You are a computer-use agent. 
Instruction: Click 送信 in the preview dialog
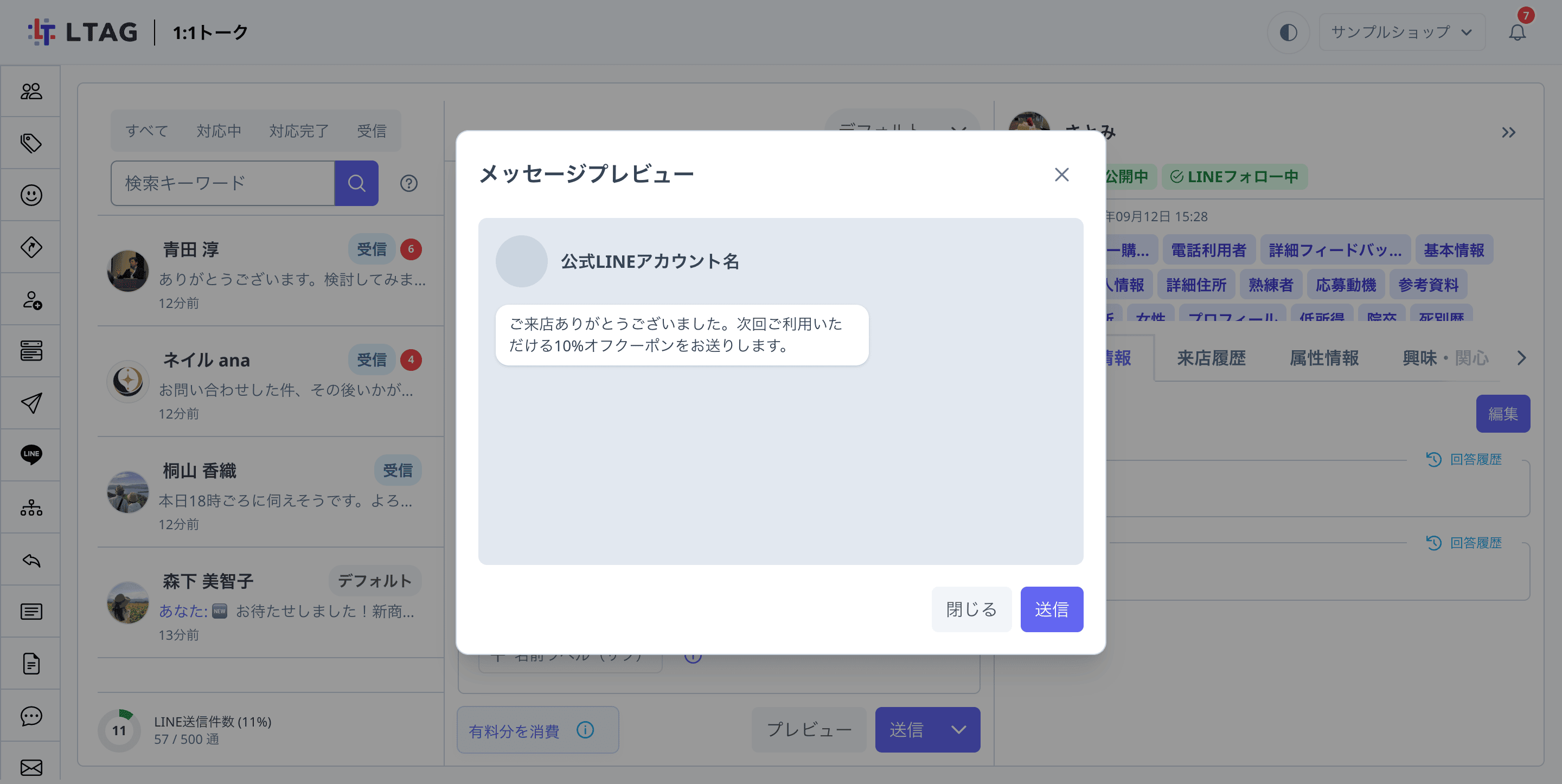(x=1052, y=609)
